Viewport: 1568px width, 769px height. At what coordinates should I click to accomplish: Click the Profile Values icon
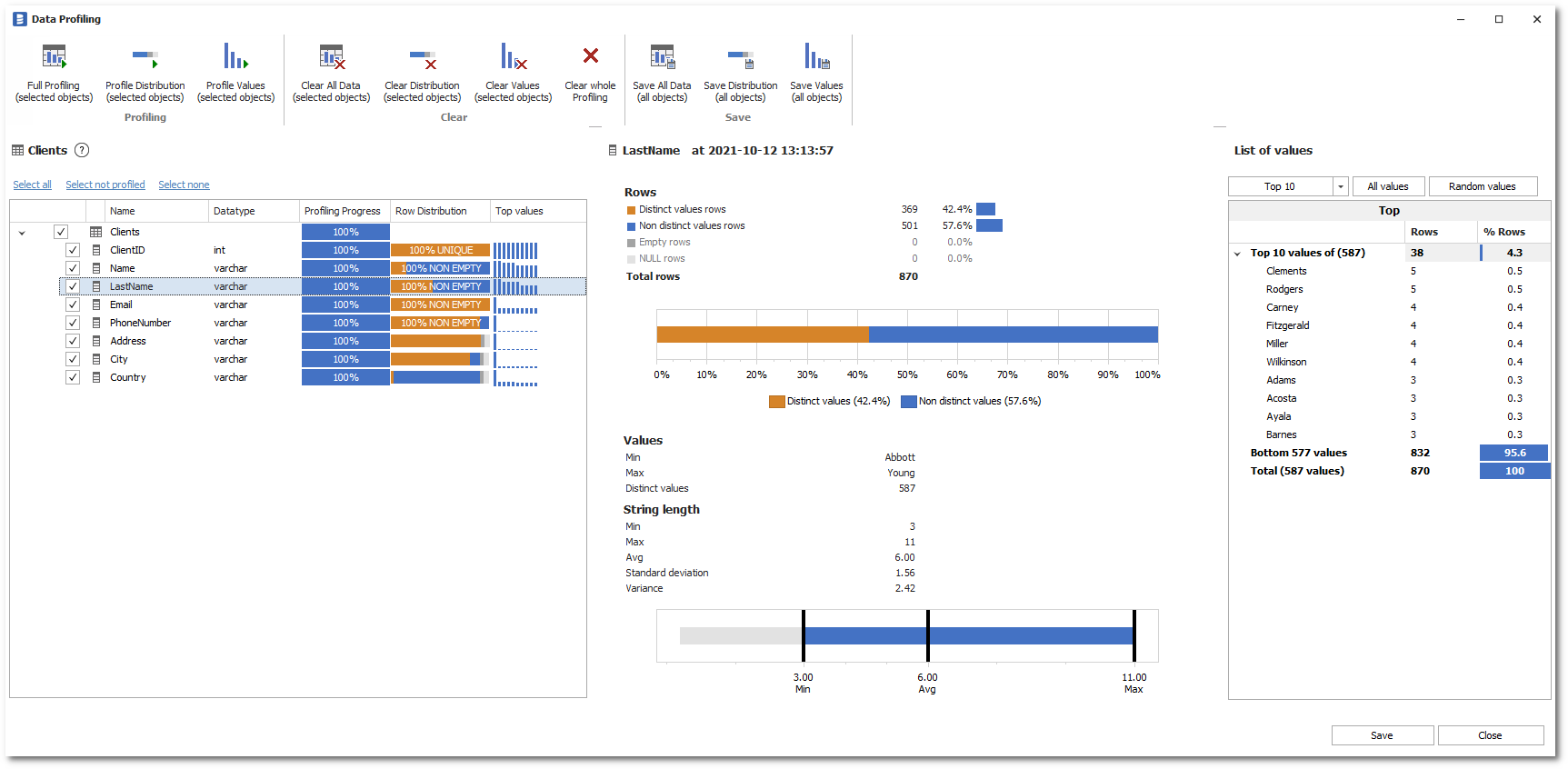coord(235,57)
